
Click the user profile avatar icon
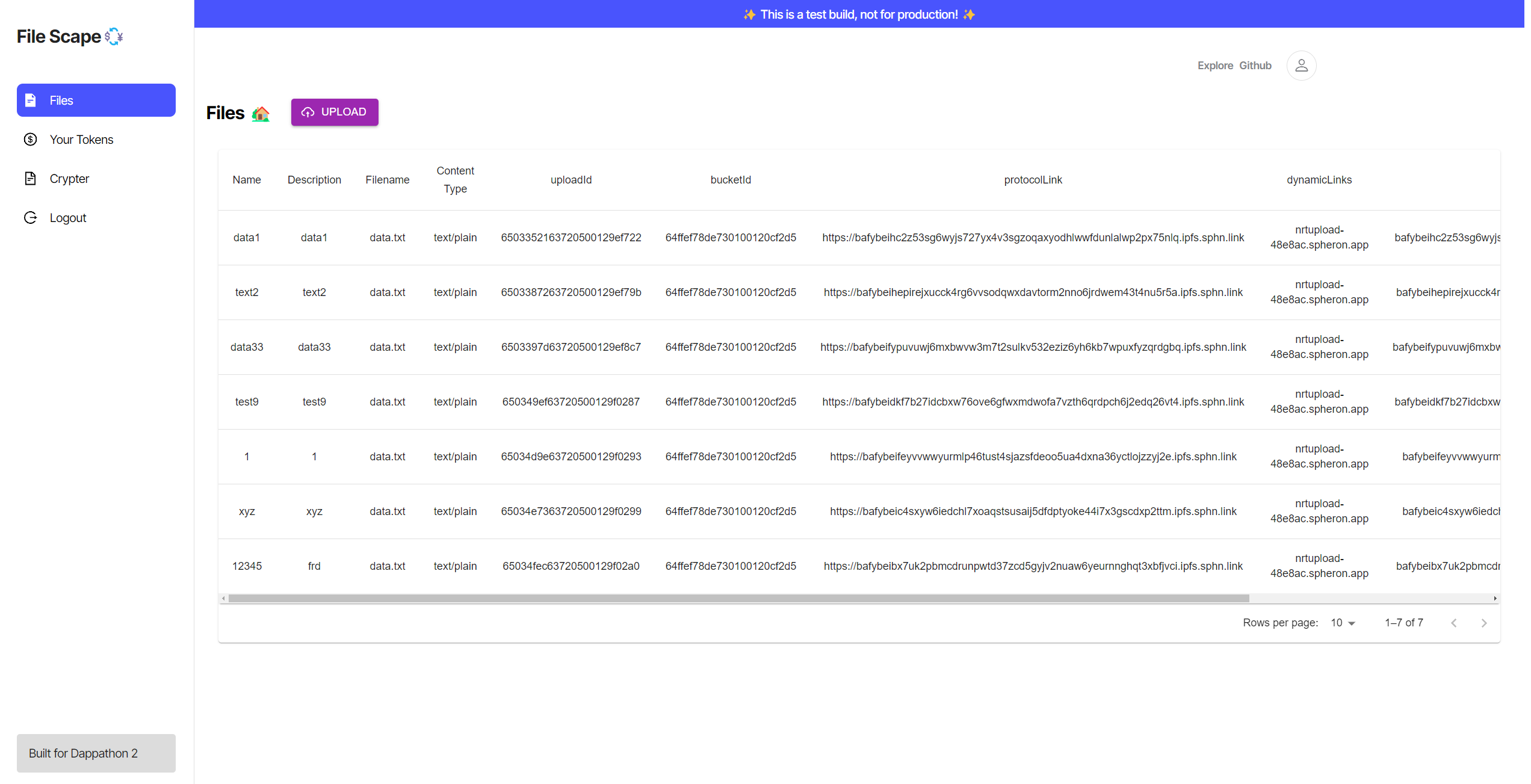click(x=1301, y=66)
